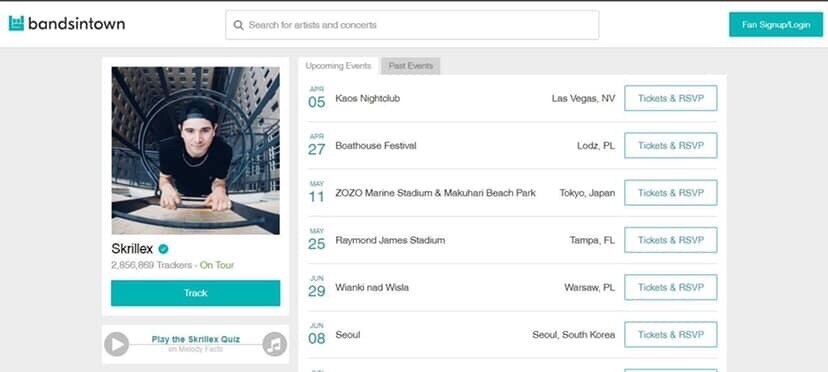Click the JUN 29 date

(316, 286)
